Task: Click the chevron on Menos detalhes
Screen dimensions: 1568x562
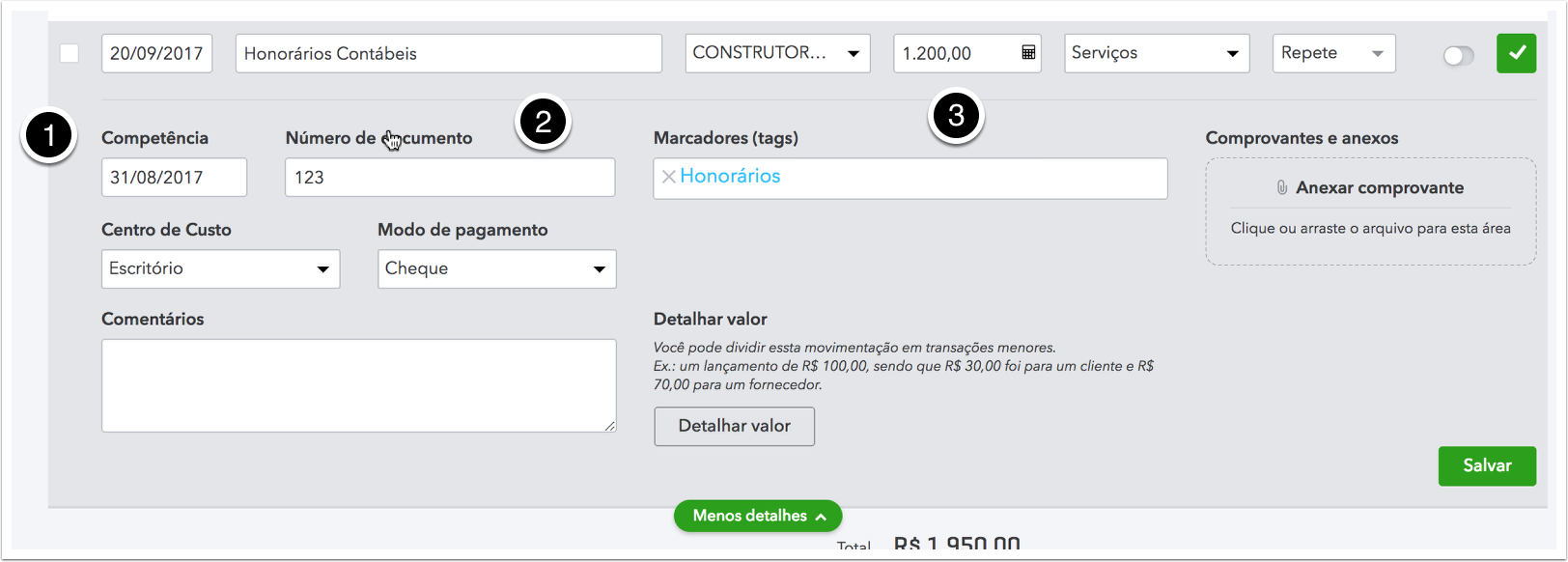Action: (821, 517)
